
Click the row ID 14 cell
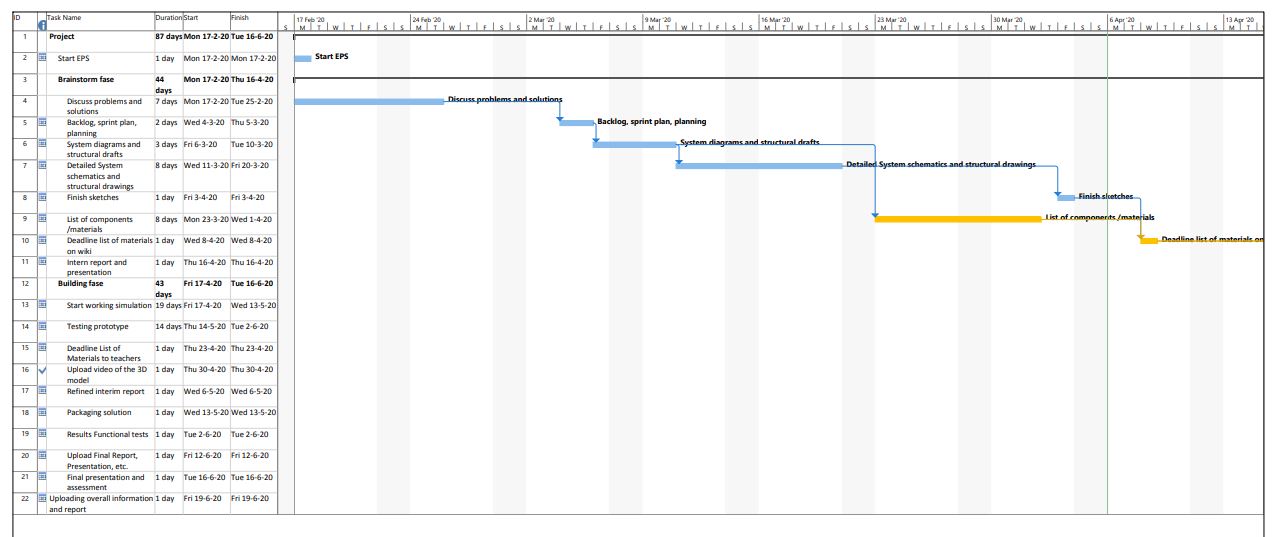tap(24, 327)
